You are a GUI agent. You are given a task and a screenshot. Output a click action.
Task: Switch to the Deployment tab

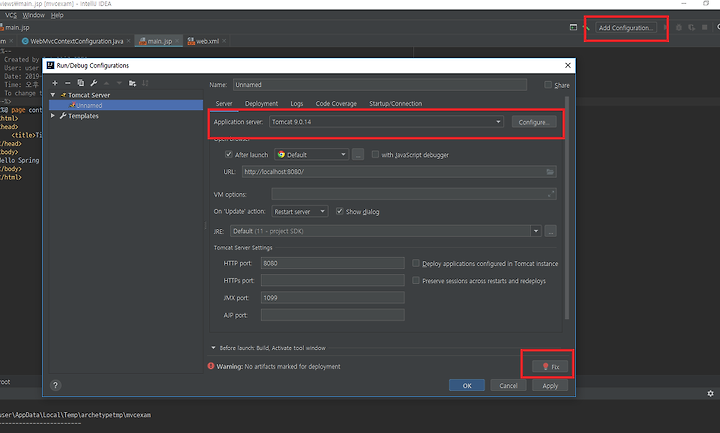(261, 103)
